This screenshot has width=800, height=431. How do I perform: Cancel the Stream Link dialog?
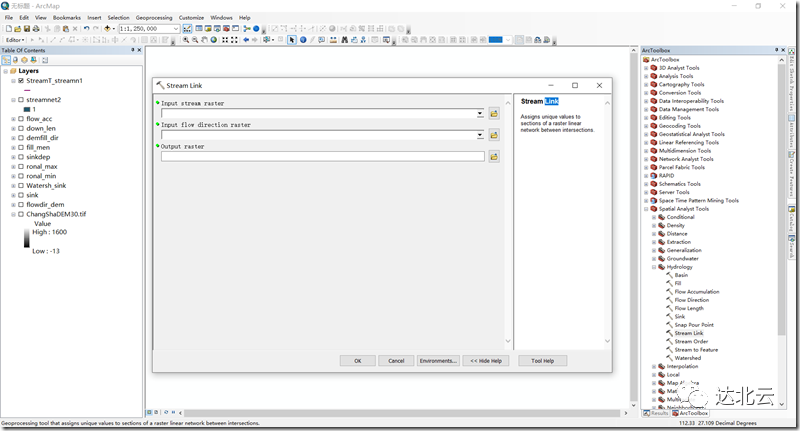click(396, 361)
